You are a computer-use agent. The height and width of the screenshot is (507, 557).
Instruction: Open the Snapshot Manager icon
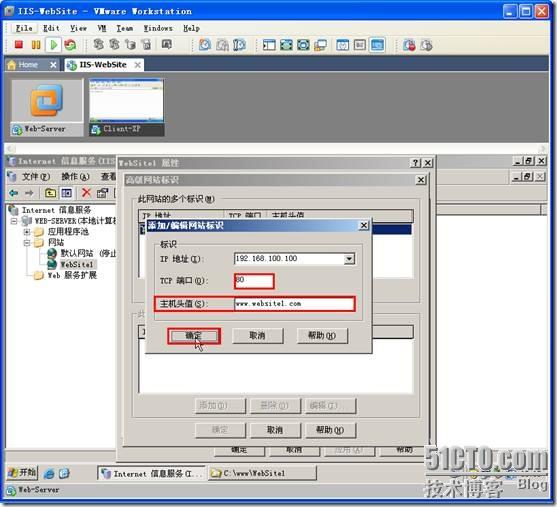click(x=239, y=45)
